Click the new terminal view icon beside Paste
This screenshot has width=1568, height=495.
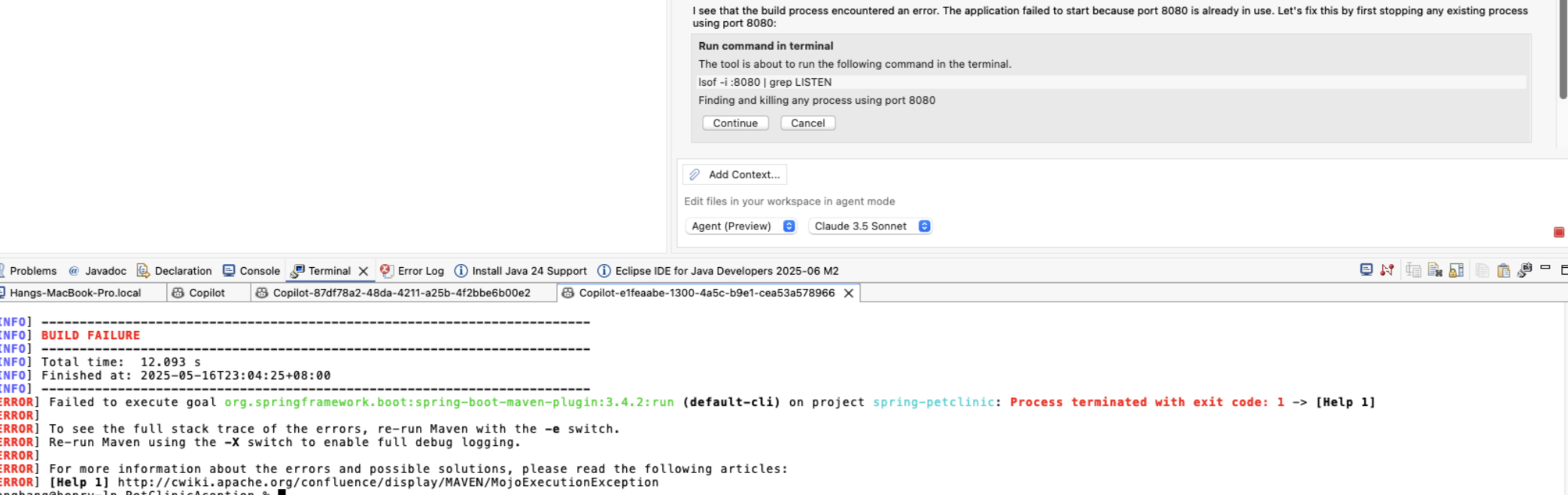point(1524,270)
